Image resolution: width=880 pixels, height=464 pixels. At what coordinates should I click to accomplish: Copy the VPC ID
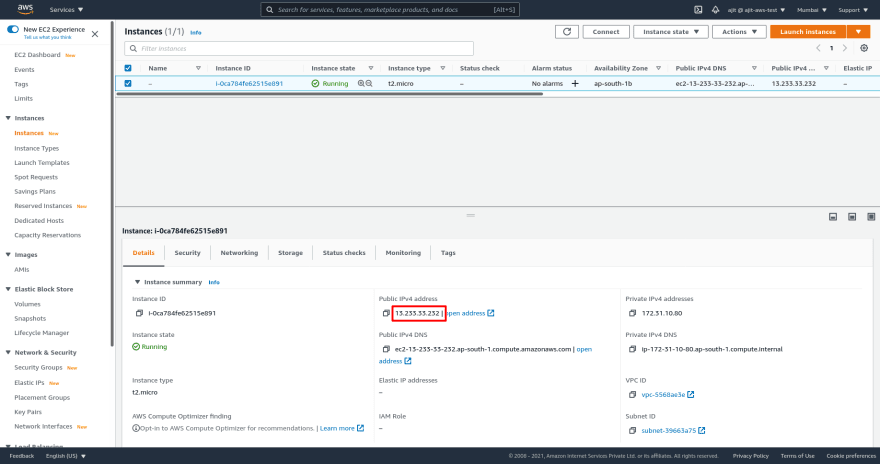pos(632,394)
